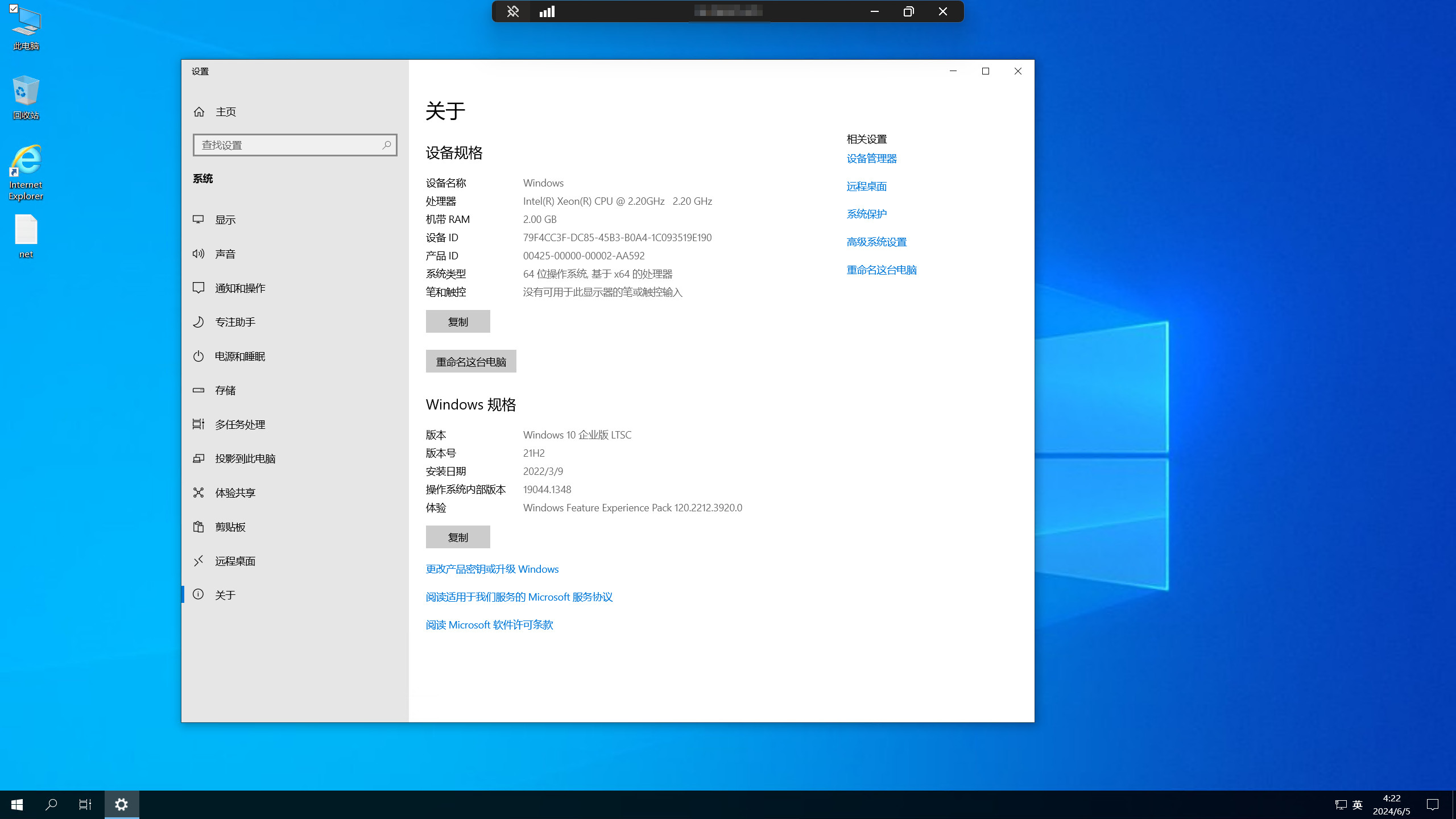This screenshot has width=1456, height=819.
Task: Click the network icon in system tray
Action: [1341, 805]
